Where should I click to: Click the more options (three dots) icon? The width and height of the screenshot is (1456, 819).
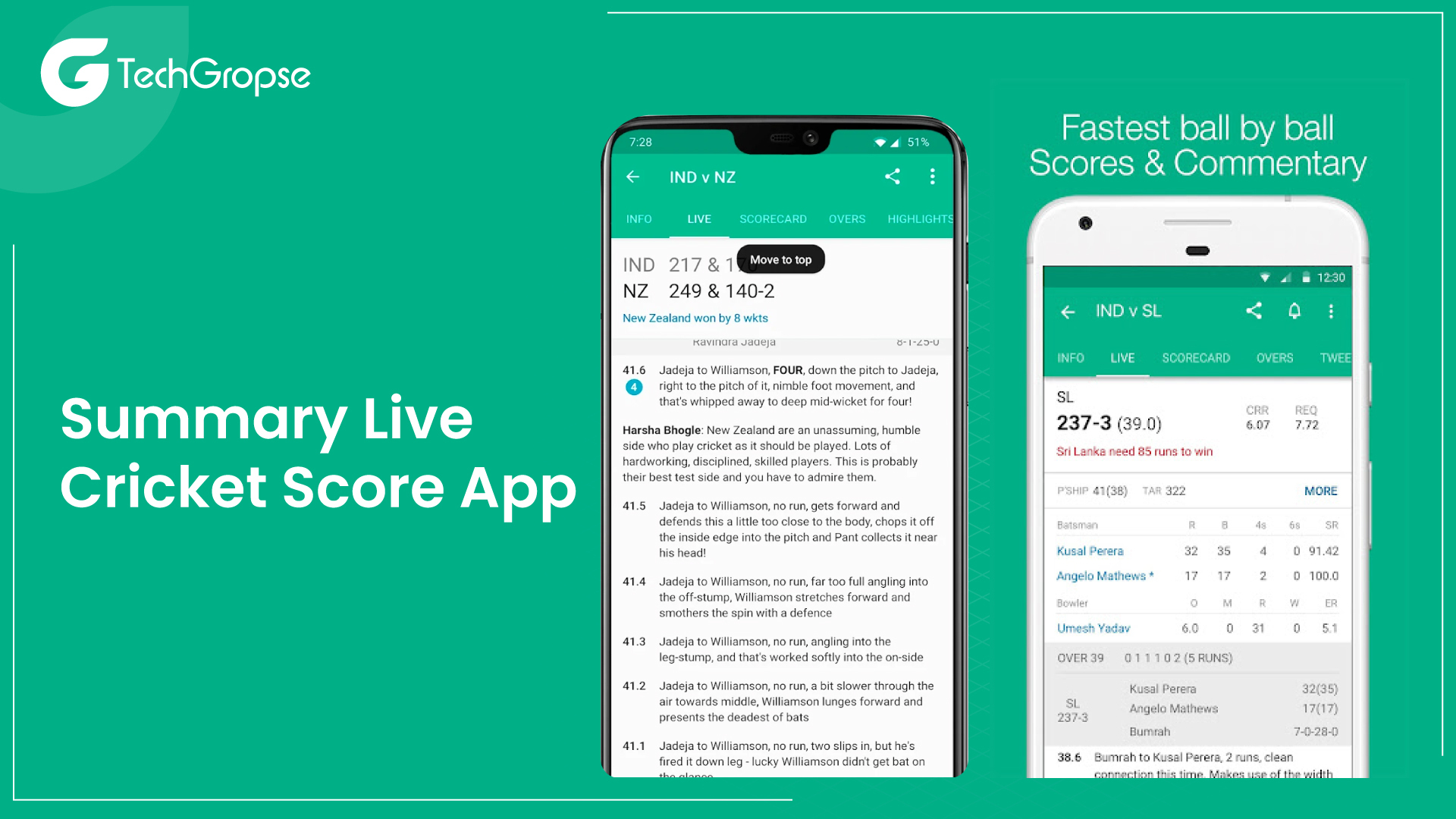[930, 175]
